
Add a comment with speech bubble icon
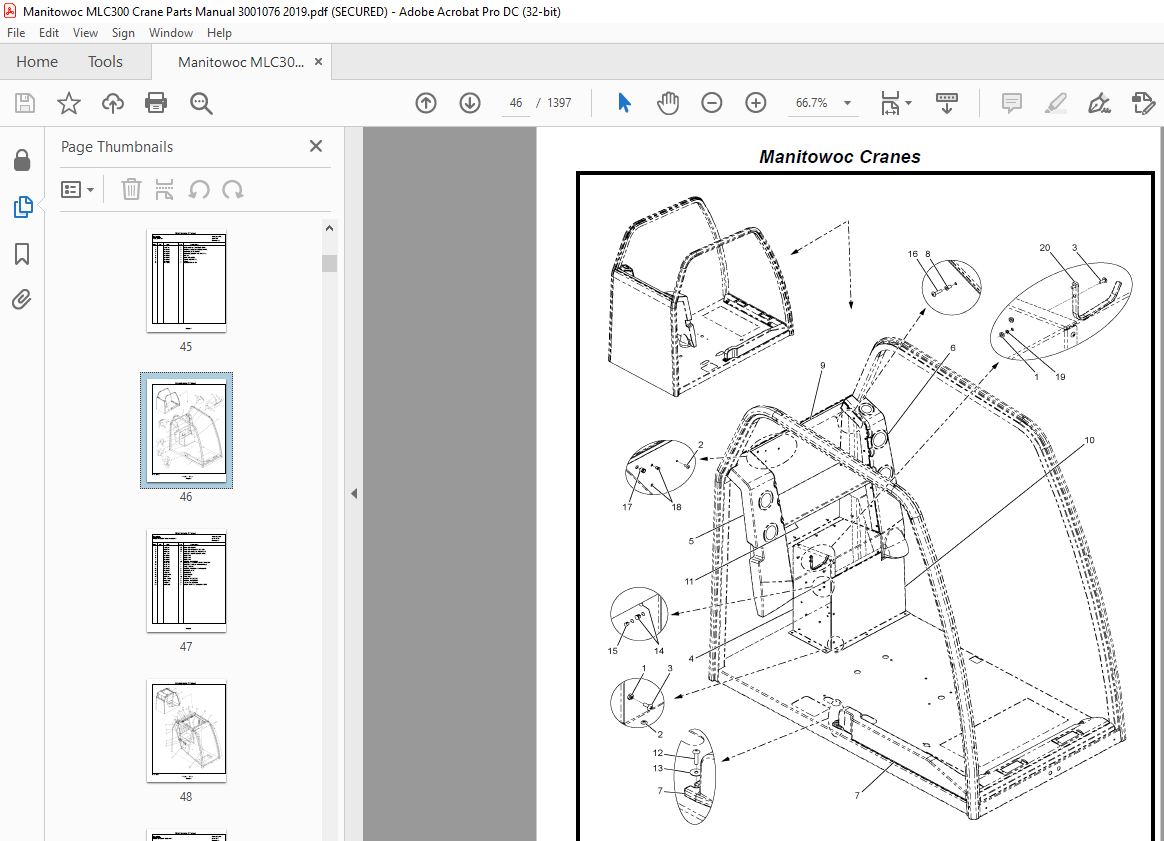[1012, 102]
